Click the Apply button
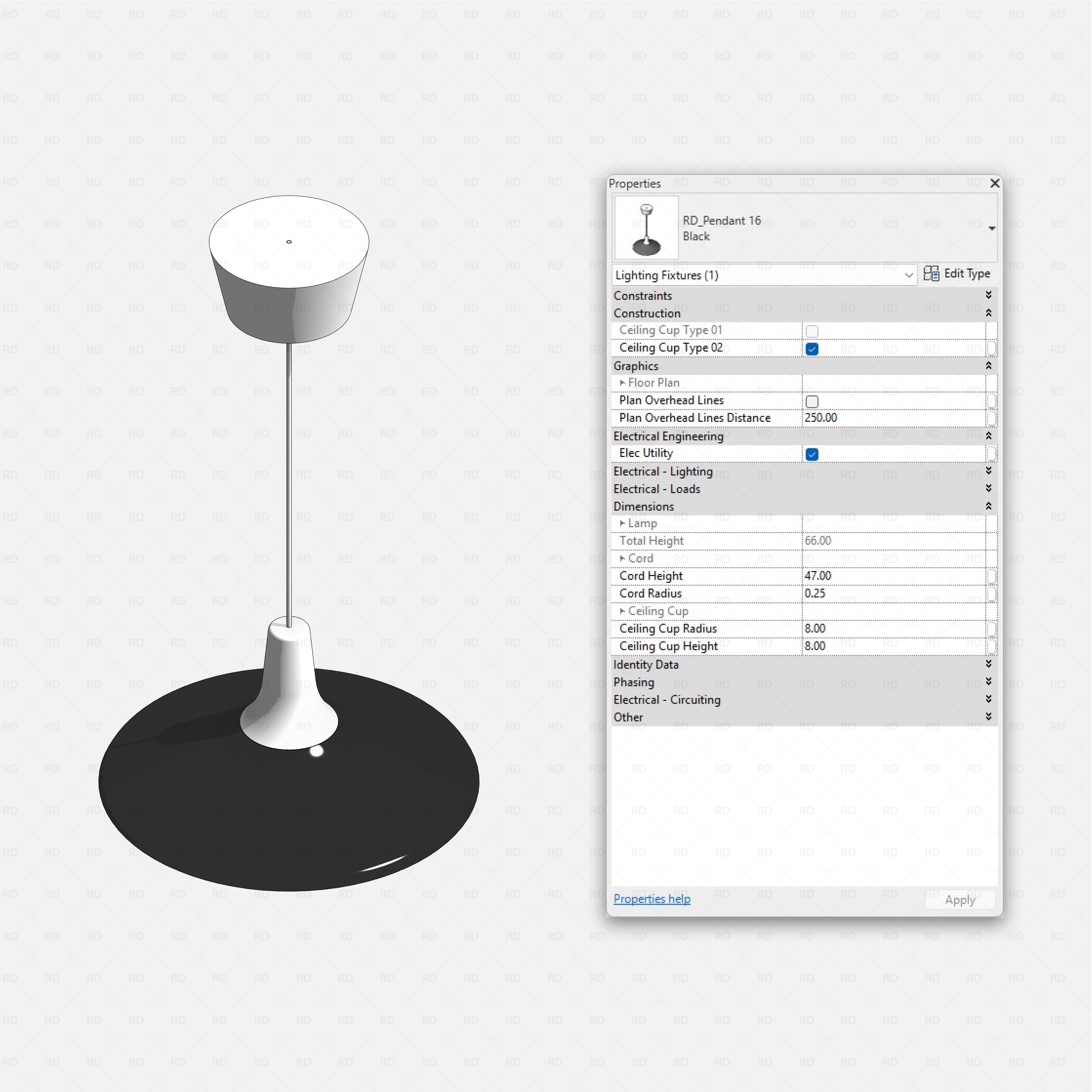 coord(960,900)
